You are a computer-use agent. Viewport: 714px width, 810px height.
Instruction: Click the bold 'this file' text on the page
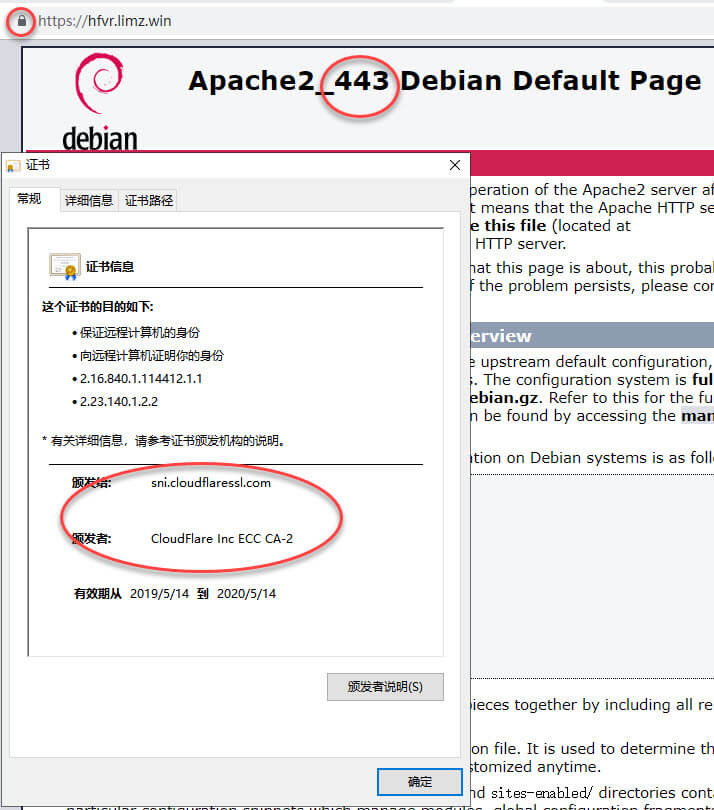pyautogui.click(x=515, y=226)
